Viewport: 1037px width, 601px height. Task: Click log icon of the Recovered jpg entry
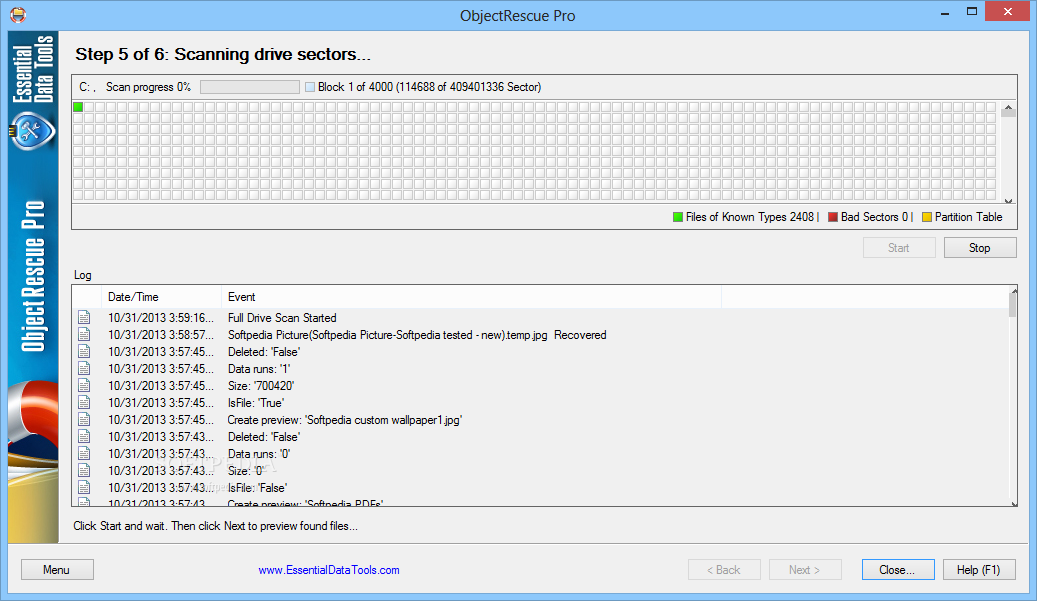click(x=84, y=335)
